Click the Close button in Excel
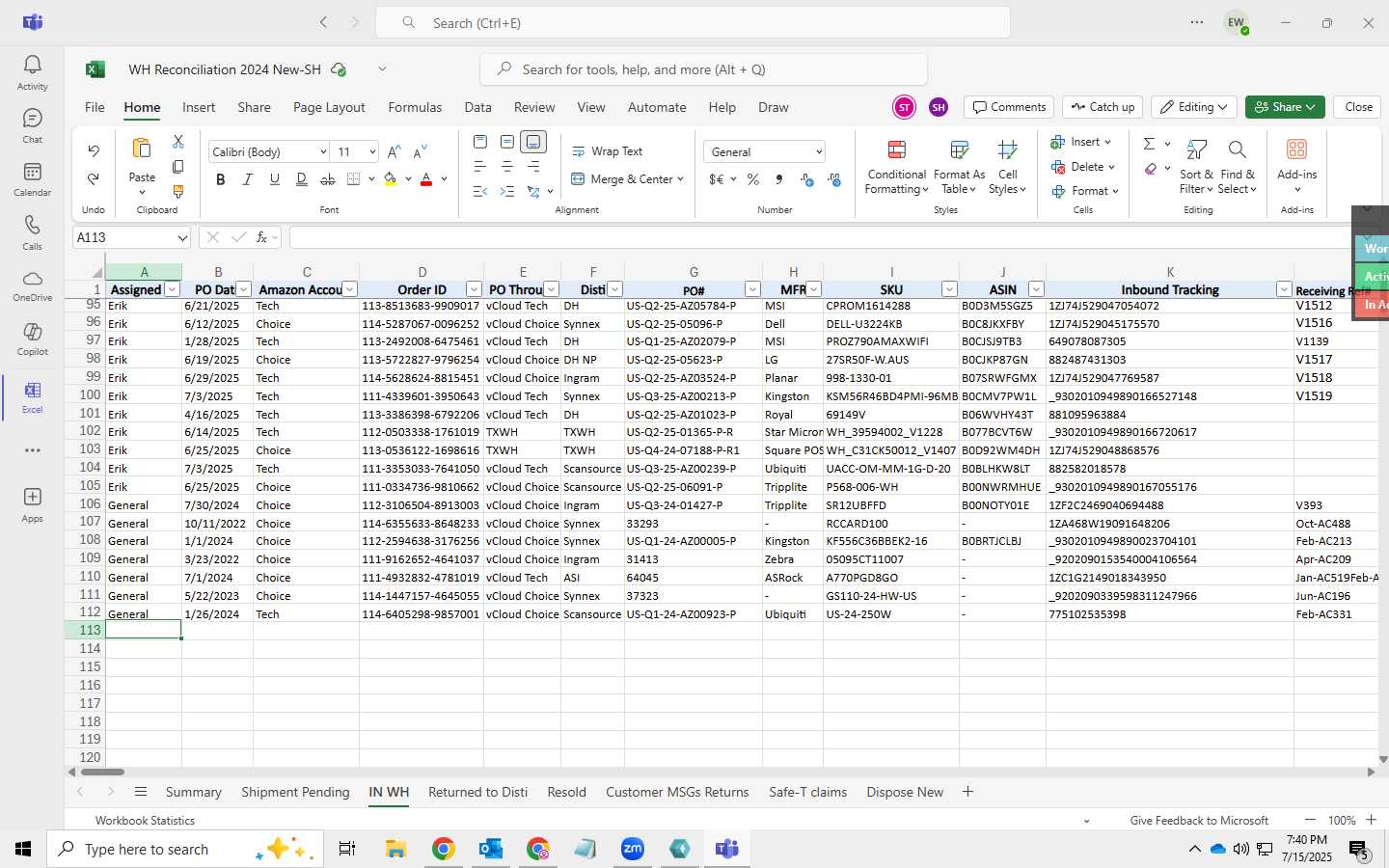Viewport: 1389px width, 868px height. pyautogui.click(x=1358, y=107)
